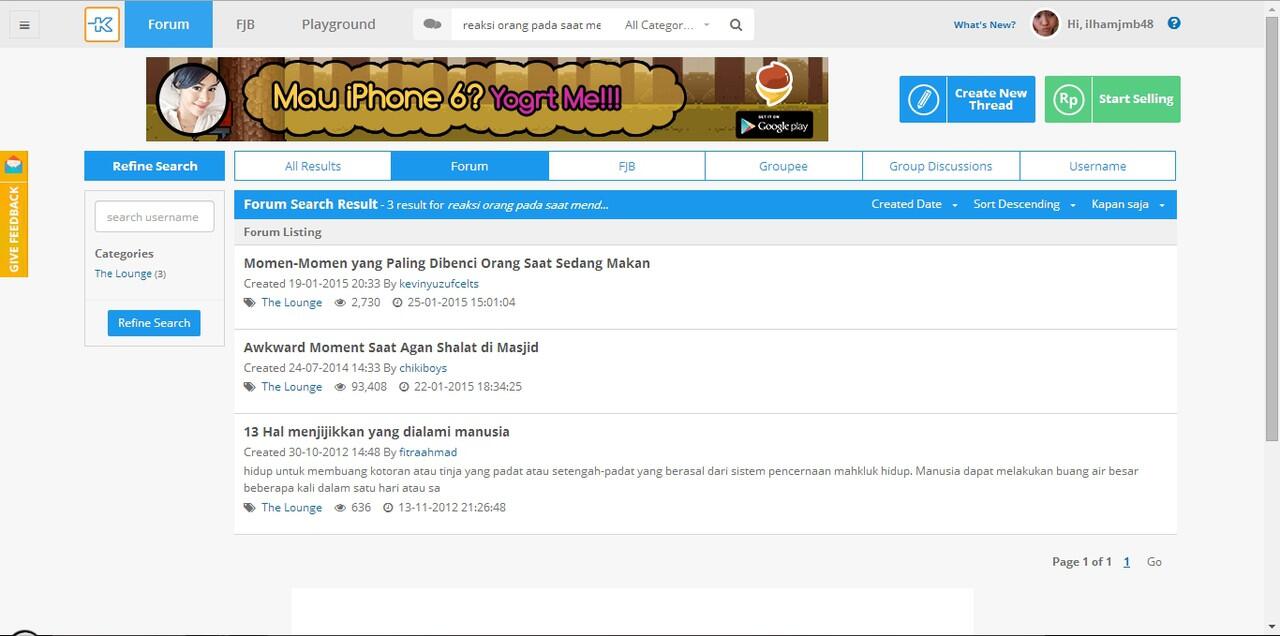1280x636 pixels.
Task: Filter by The Lounge category in sidebar
Action: coord(123,274)
